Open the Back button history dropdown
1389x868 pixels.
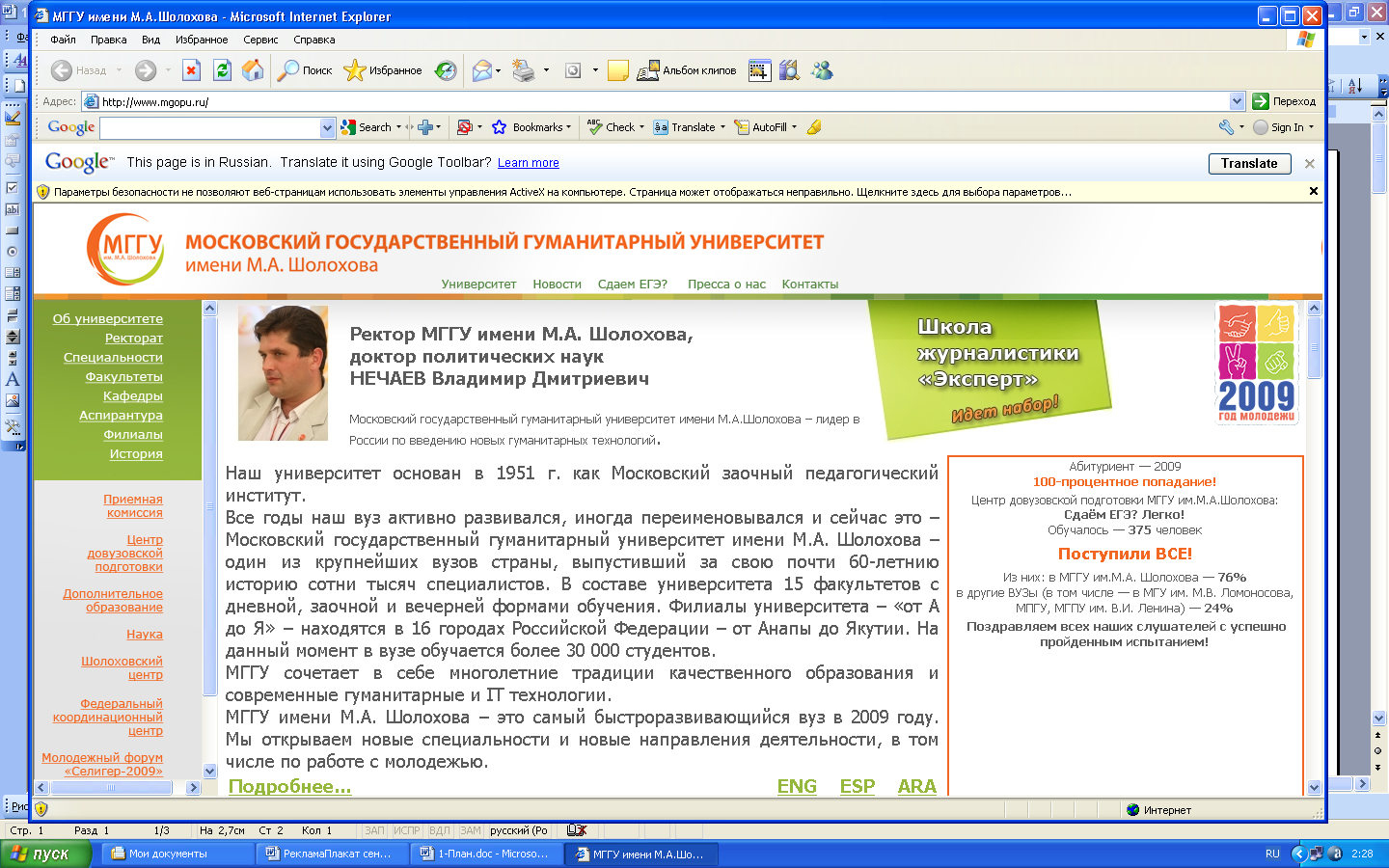(x=119, y=70)
